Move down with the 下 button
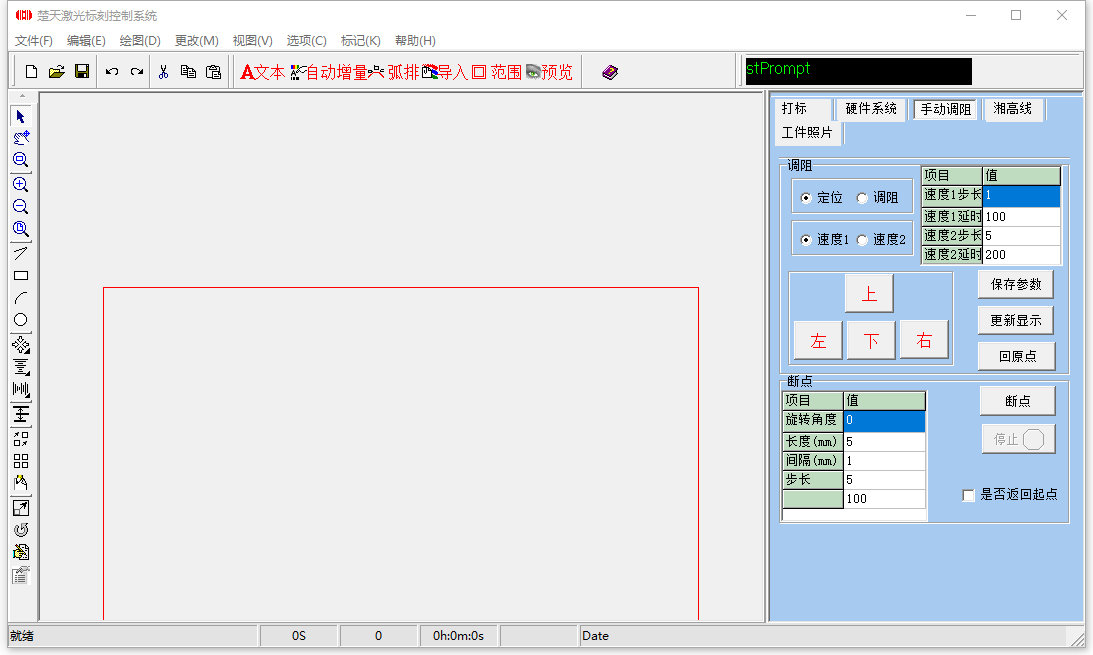 click(871, 340)
